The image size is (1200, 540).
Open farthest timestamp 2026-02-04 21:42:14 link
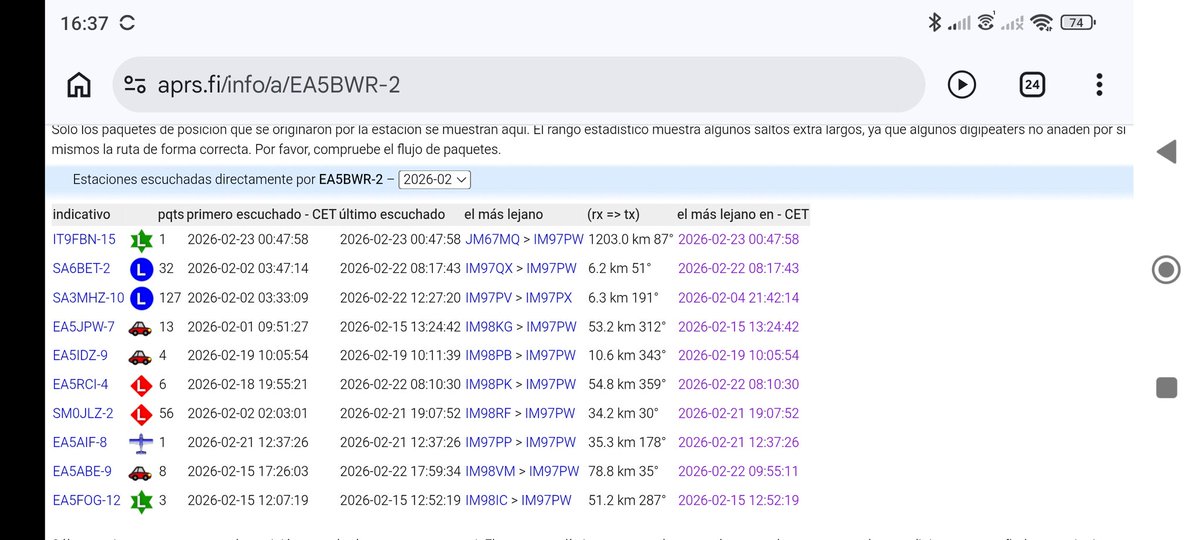pos(738,298)
